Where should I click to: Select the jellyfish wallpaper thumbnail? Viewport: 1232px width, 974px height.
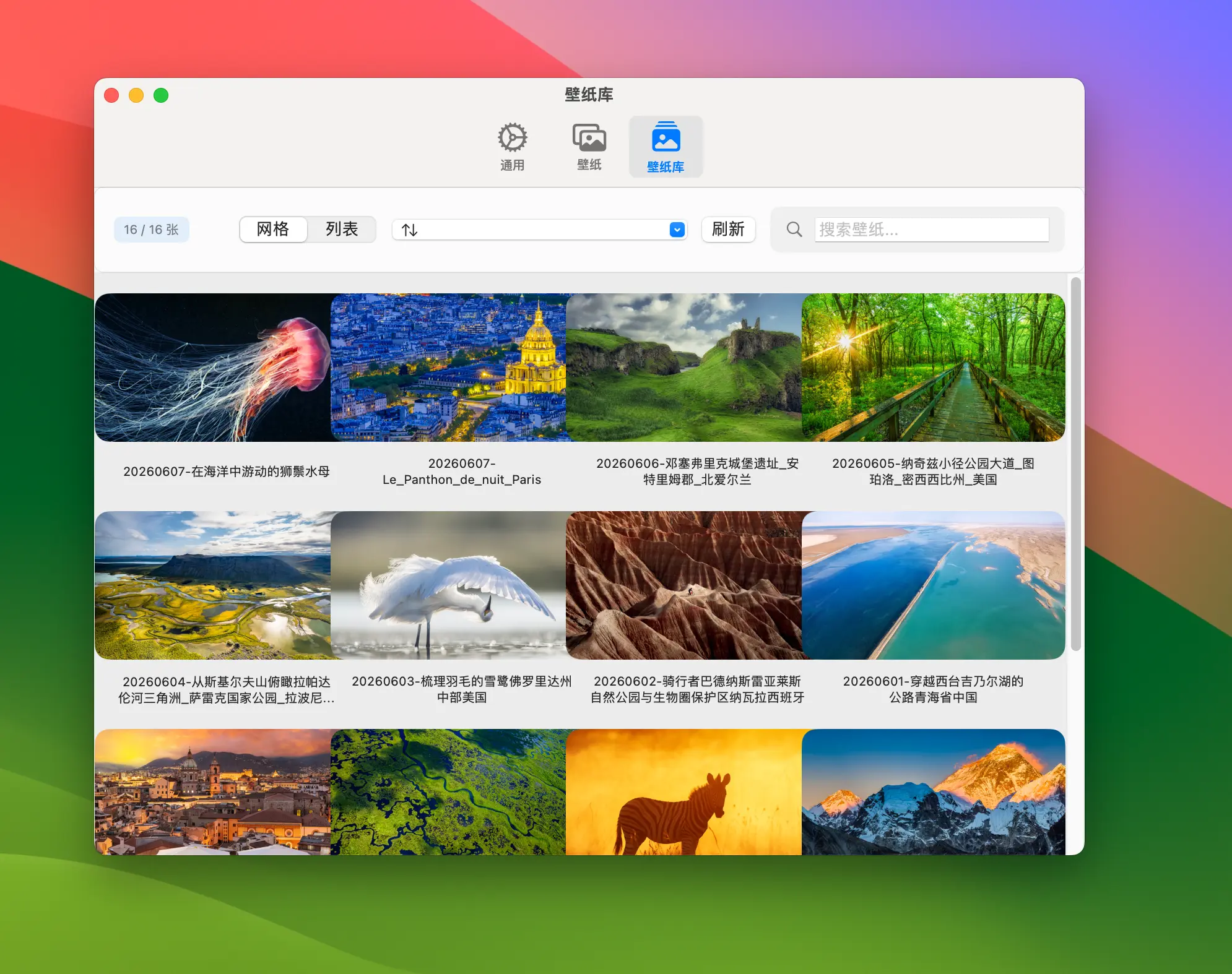pyautogui.click(x=213, y=368)
